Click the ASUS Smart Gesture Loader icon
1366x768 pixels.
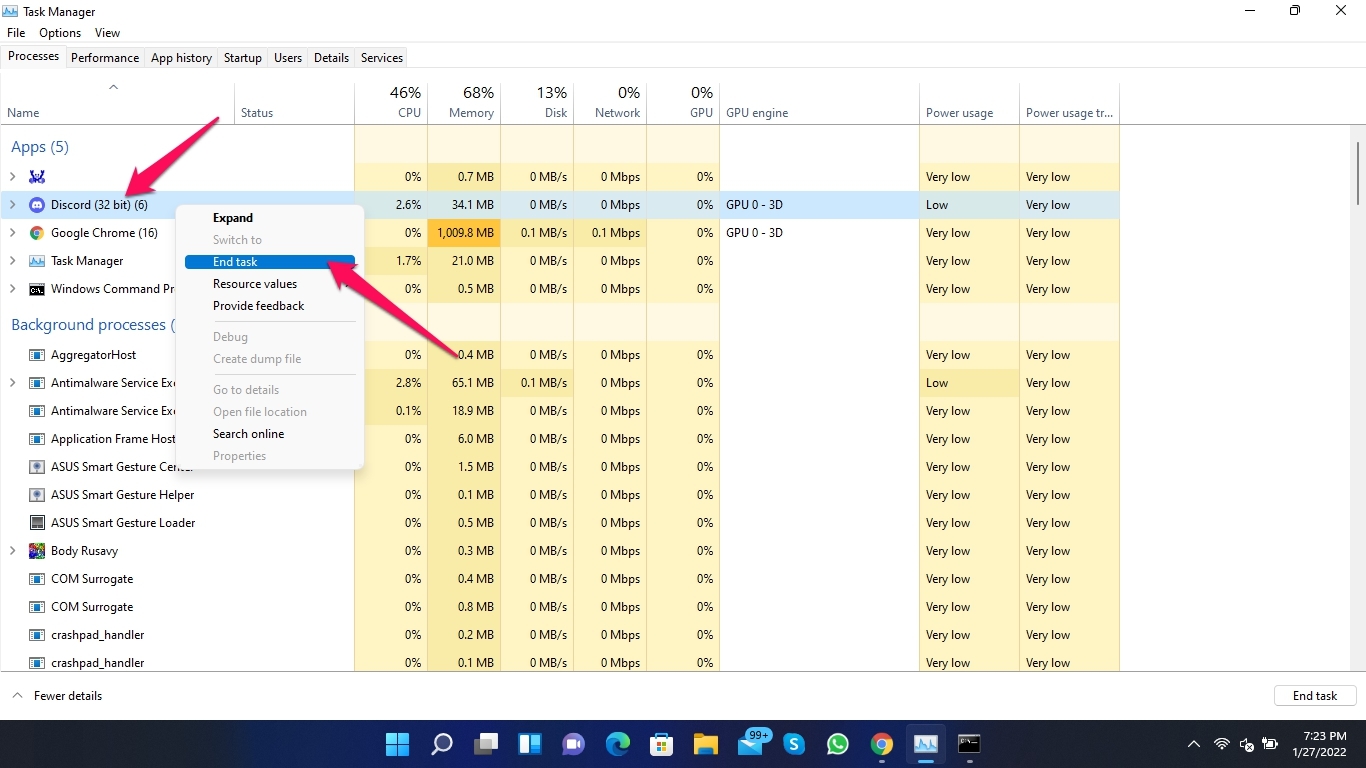(37, 523)
